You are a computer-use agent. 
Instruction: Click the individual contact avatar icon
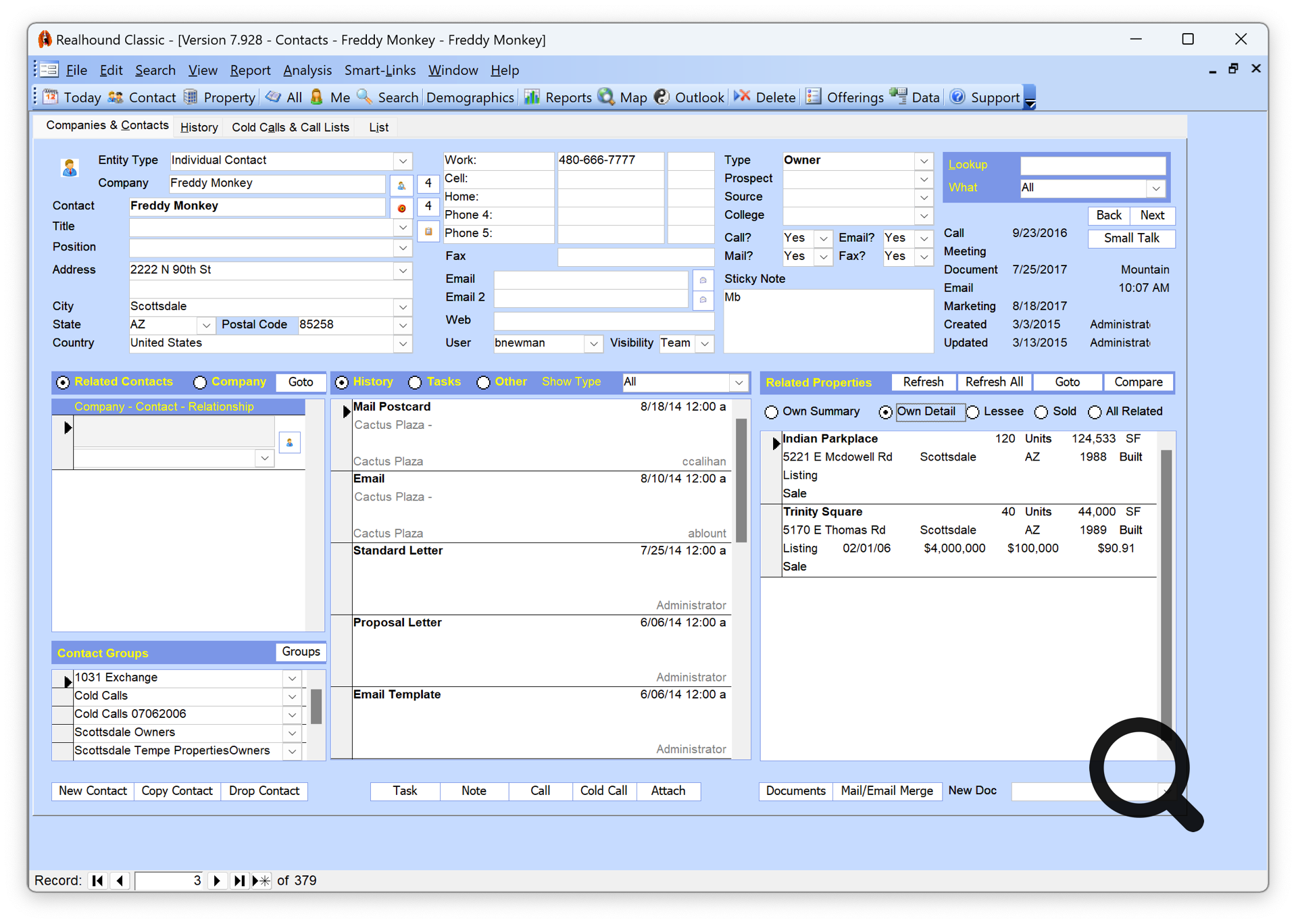coord(70,168)
